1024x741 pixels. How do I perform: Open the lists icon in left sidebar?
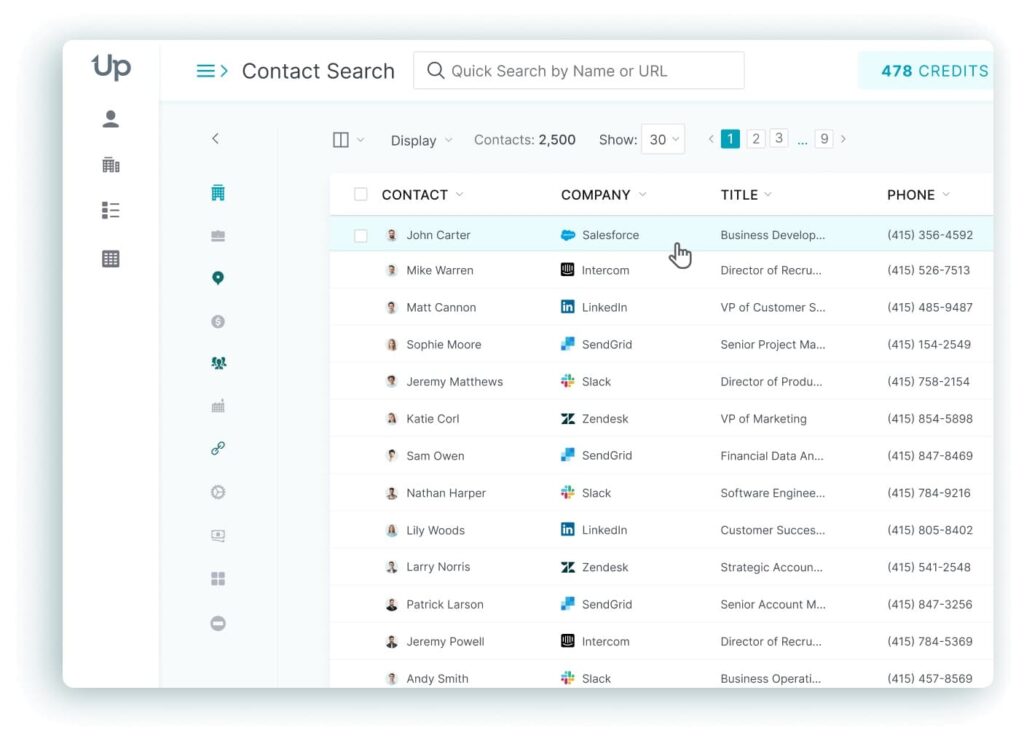pyautogui.click(x=111, y=210)
